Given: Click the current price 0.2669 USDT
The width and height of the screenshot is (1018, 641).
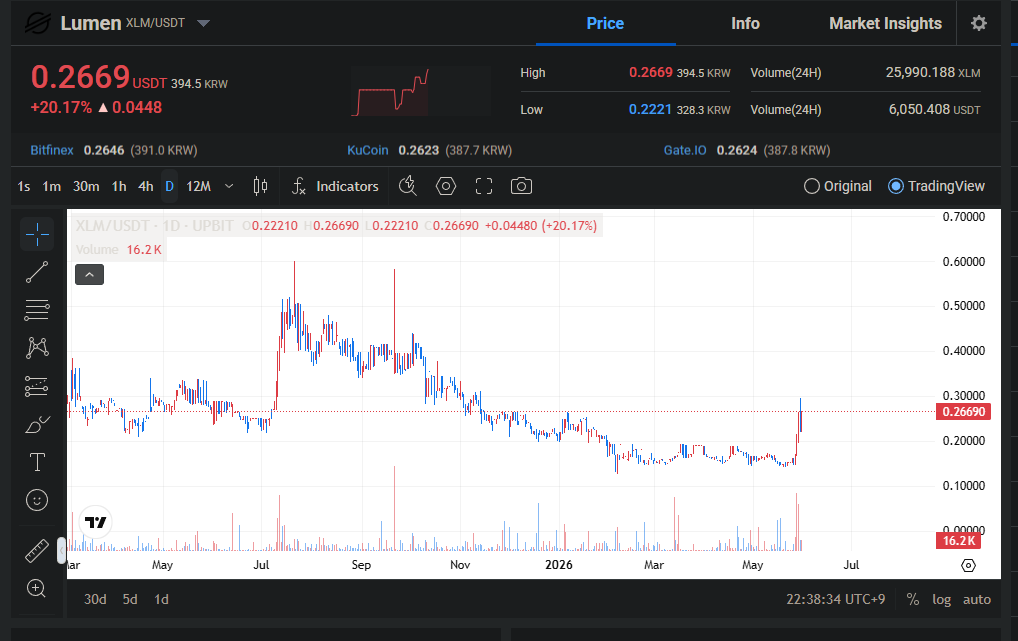Looking at the screenshot, I should click(x=99, y=78).
